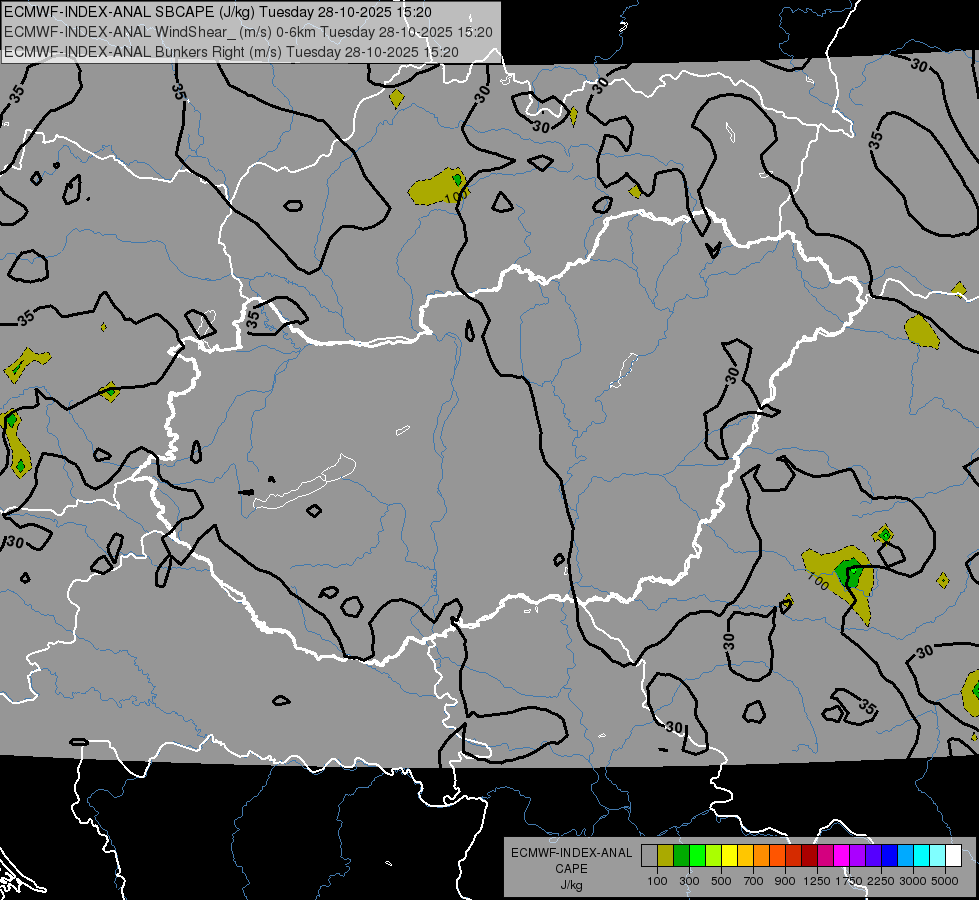Image resolution: width=979 pixels, height=900 pixels.
Task: Pick the bright green legend swatch
Action: [697, 856]
